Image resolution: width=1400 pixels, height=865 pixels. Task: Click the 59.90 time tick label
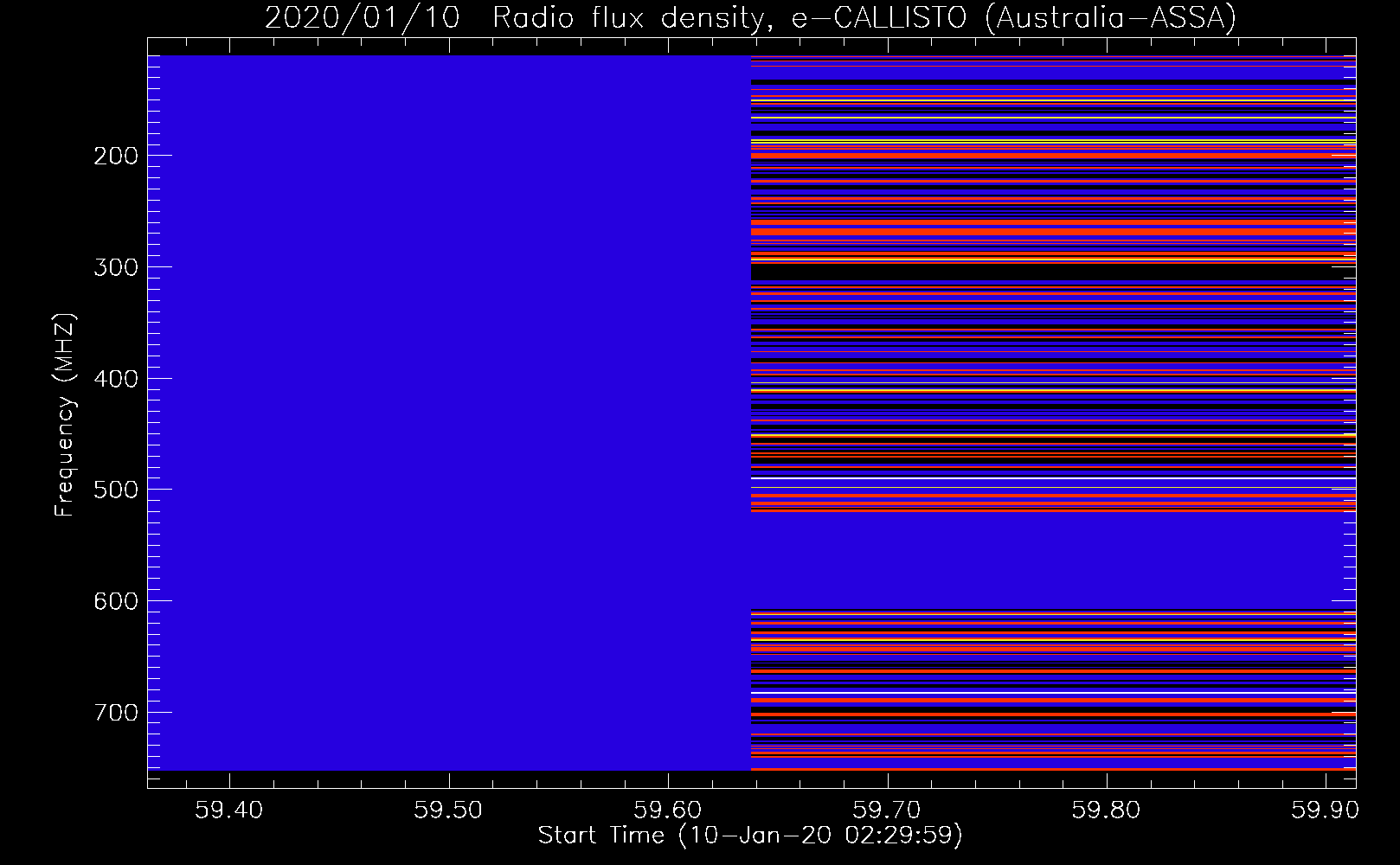click(x=1326, y=810)
